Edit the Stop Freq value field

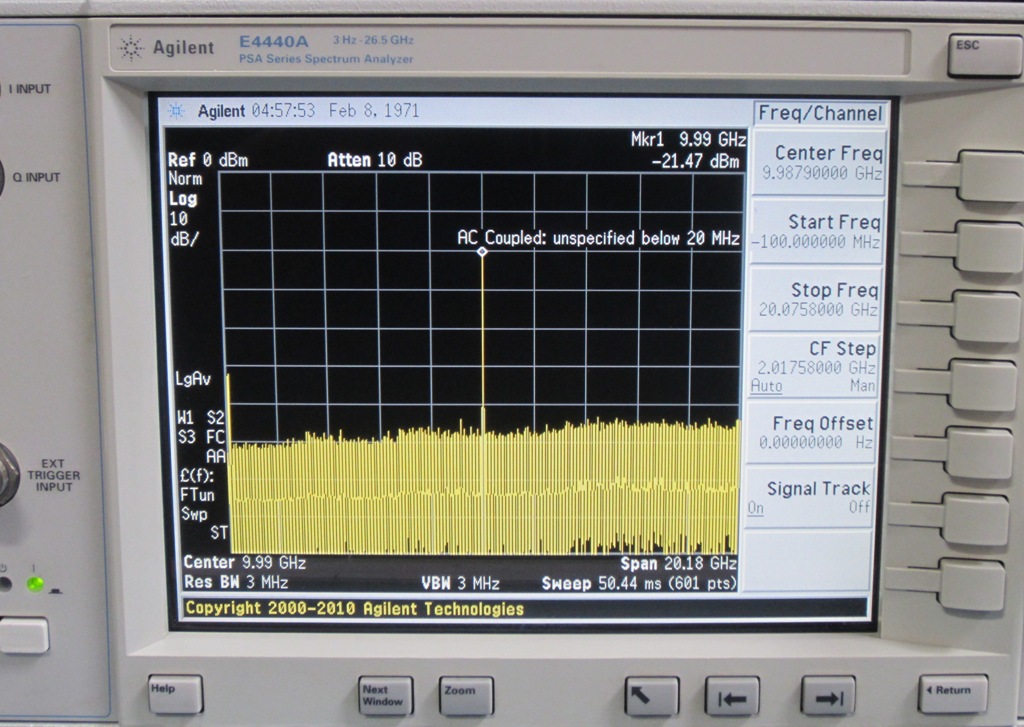click(x=818, y=310)
